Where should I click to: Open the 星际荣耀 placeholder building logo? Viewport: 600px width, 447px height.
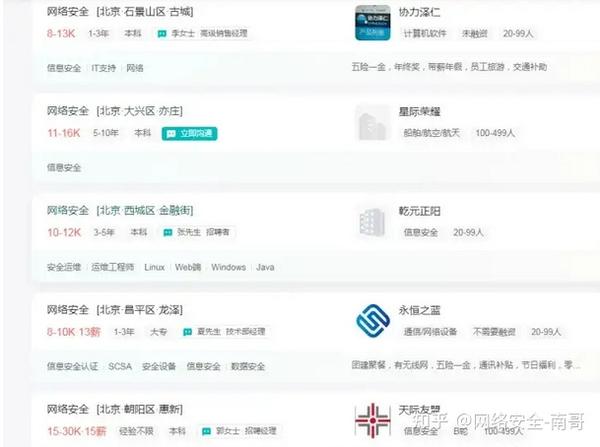[x=373, y=123]
